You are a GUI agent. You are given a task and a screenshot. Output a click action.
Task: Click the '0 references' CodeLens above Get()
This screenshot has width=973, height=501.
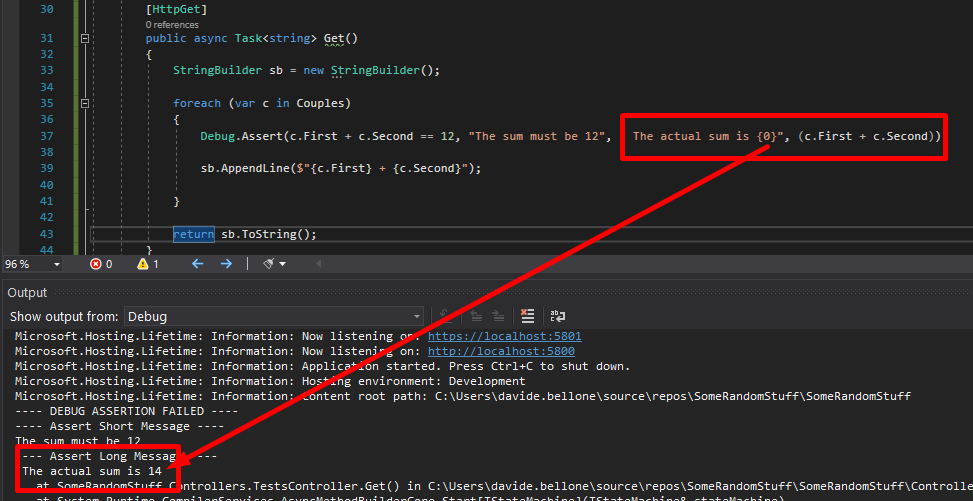[172, 24]
